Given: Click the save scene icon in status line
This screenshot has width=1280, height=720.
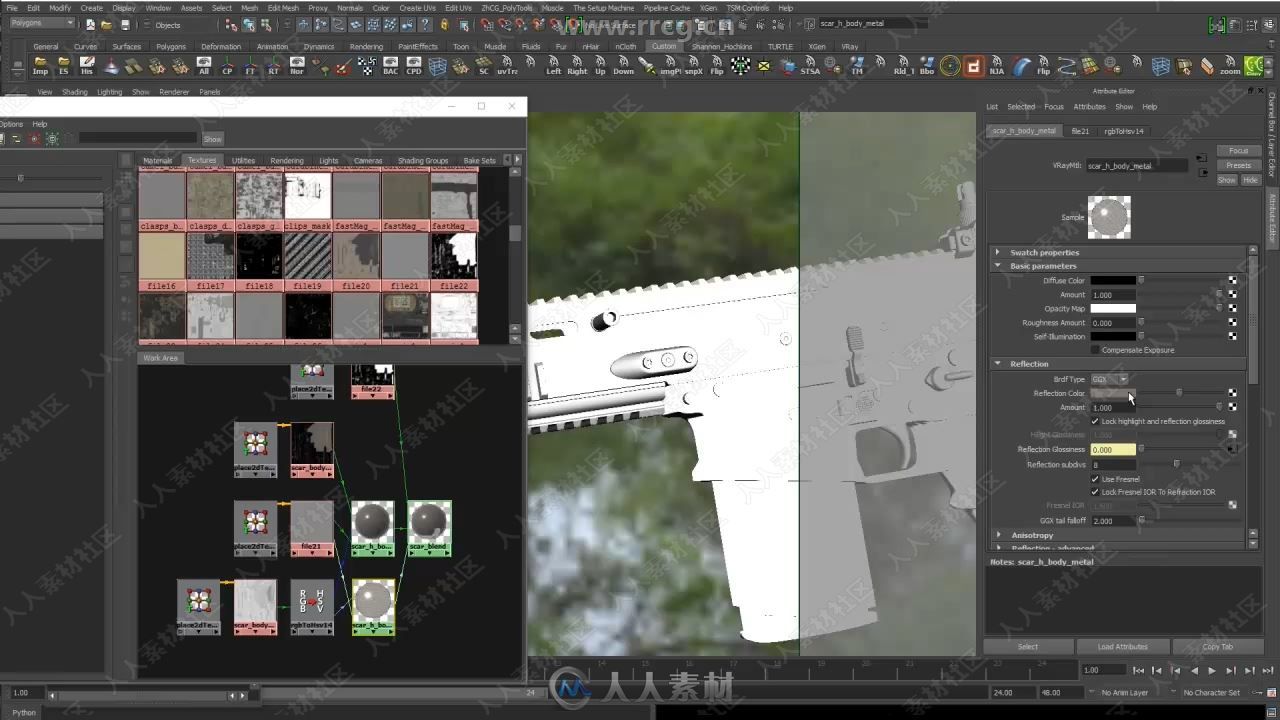Looking at the screenshot, I should click(x=125, y=24).
